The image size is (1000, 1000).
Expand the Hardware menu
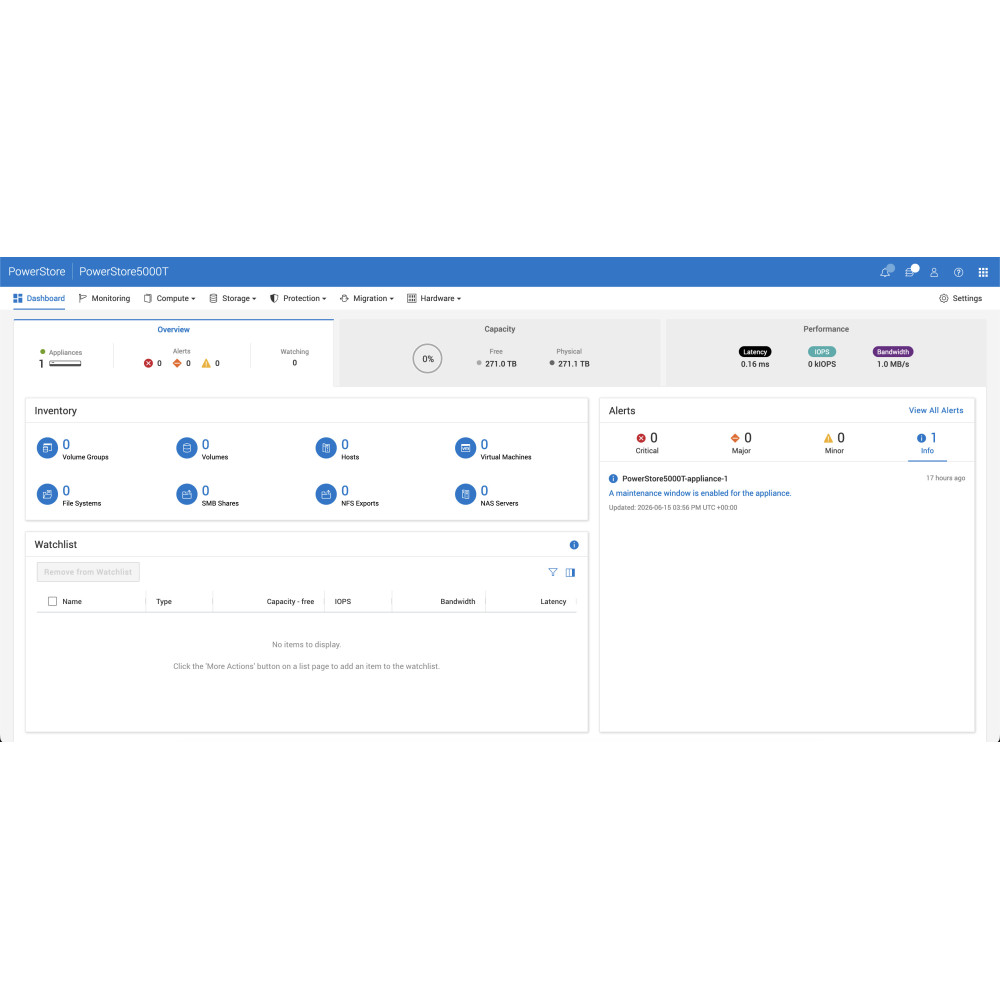click(434, 298)
